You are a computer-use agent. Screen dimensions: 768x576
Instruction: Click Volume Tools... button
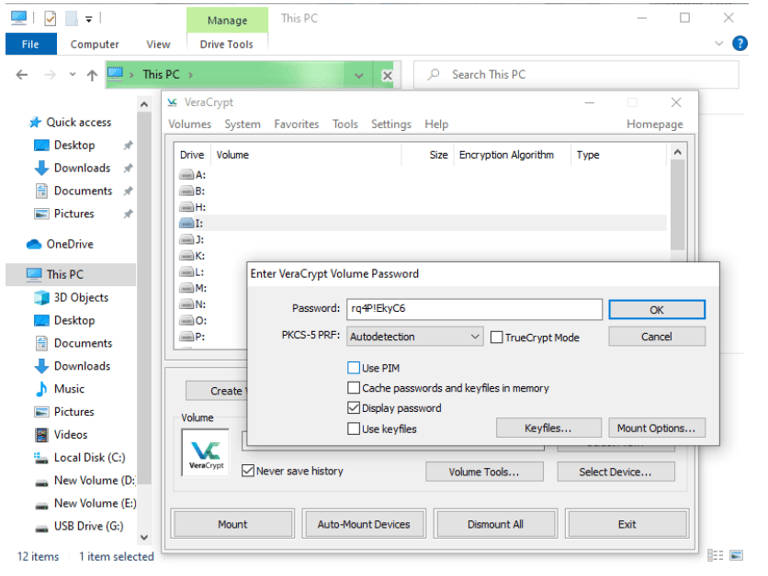pyautogui.click(x=484, y=472)
